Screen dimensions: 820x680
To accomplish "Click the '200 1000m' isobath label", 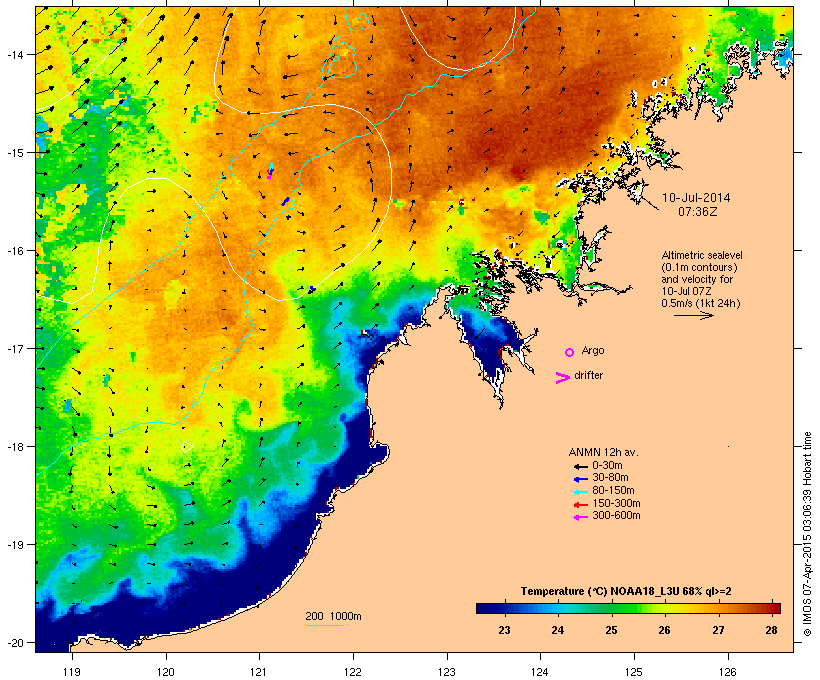I will click(333, 616).
